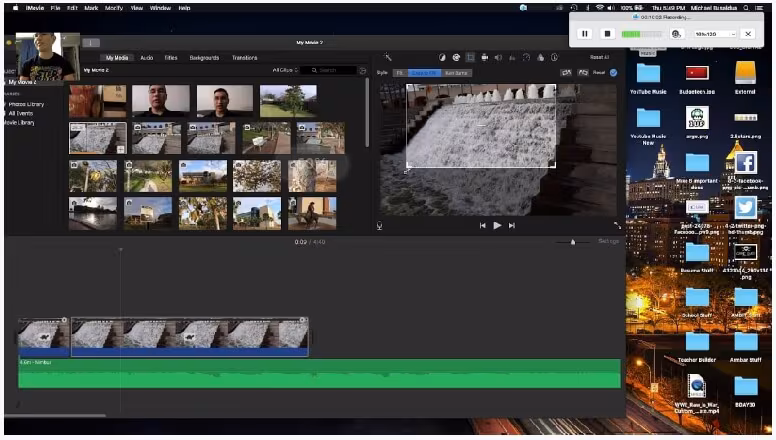Open noise reduction and equalizer icon

(x=512, y=58)
